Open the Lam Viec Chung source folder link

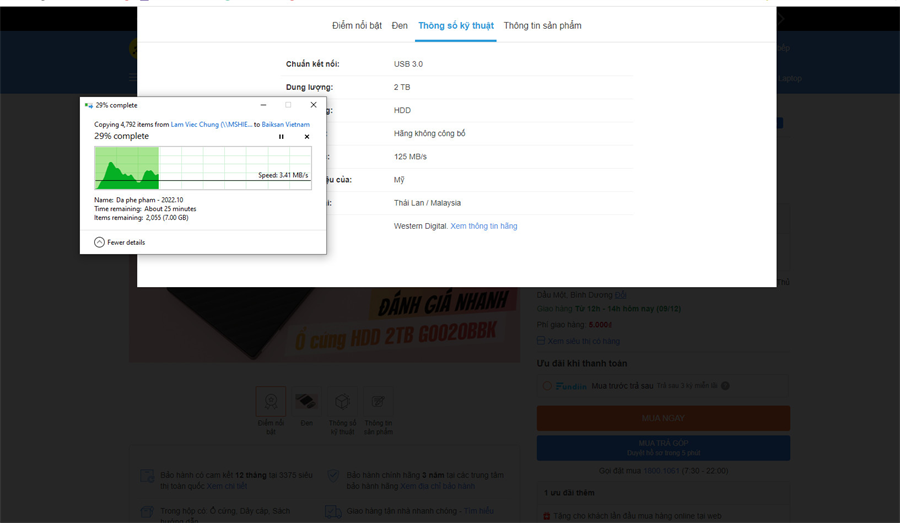[211, 125]
